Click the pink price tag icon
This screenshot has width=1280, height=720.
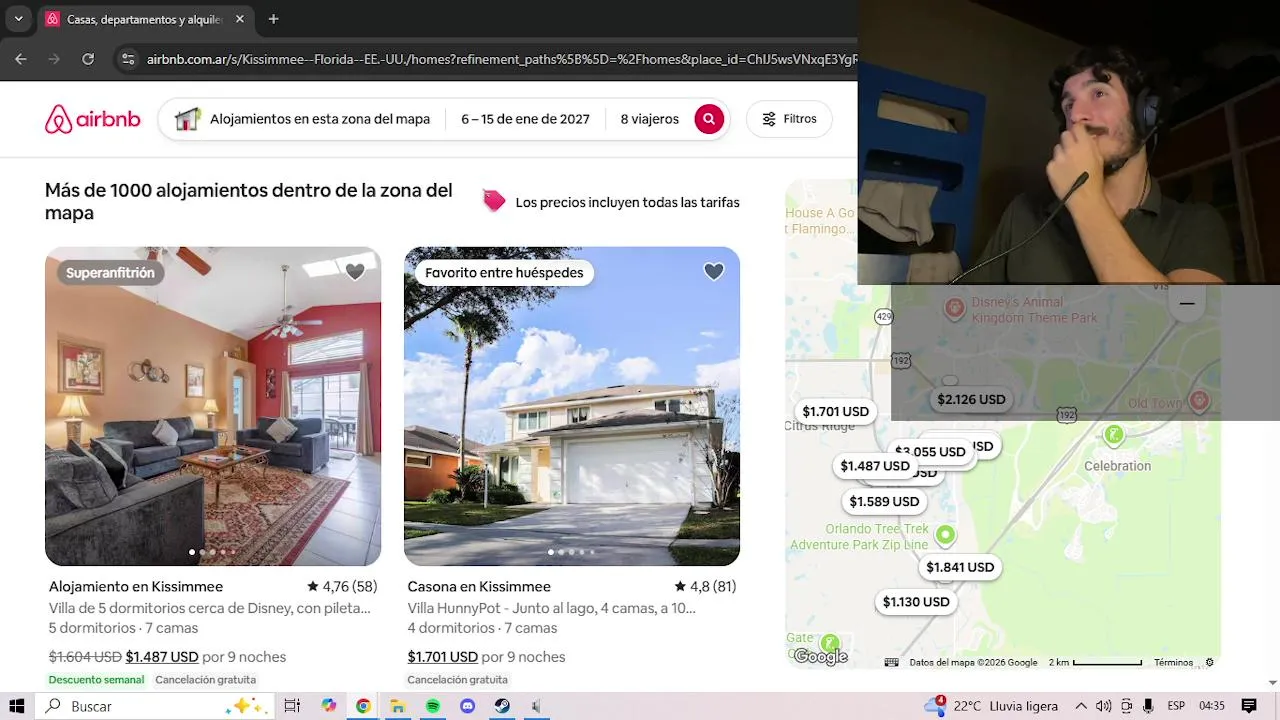(x=494, y=201)
